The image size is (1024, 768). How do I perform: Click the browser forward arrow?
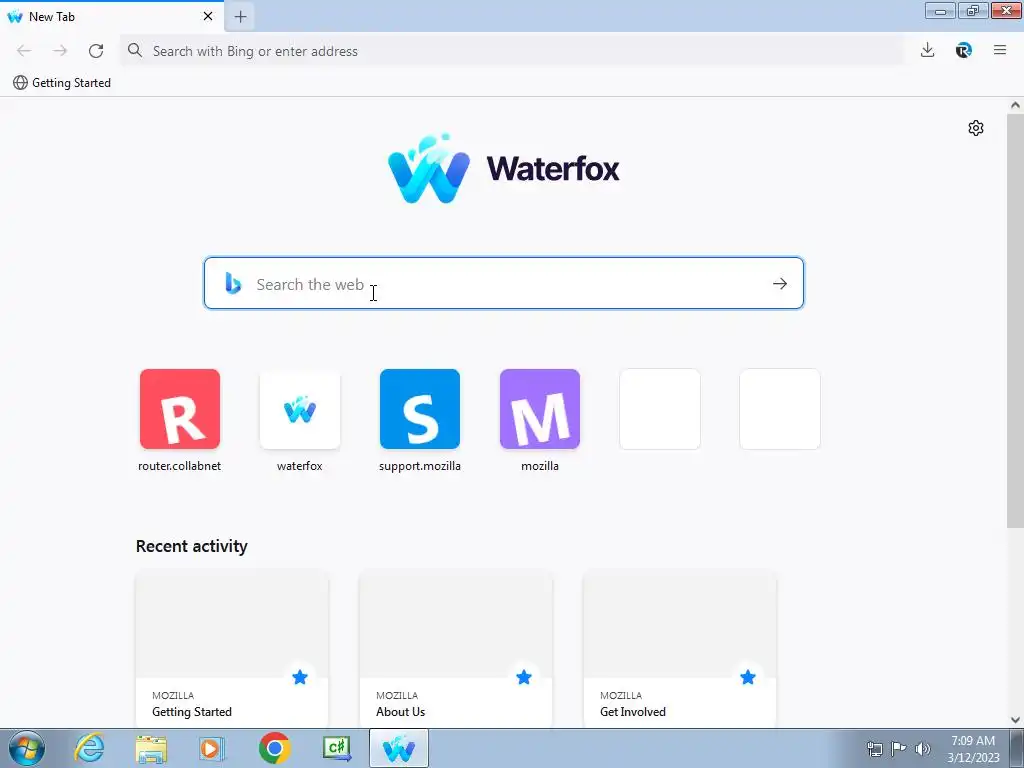[60, 51]
